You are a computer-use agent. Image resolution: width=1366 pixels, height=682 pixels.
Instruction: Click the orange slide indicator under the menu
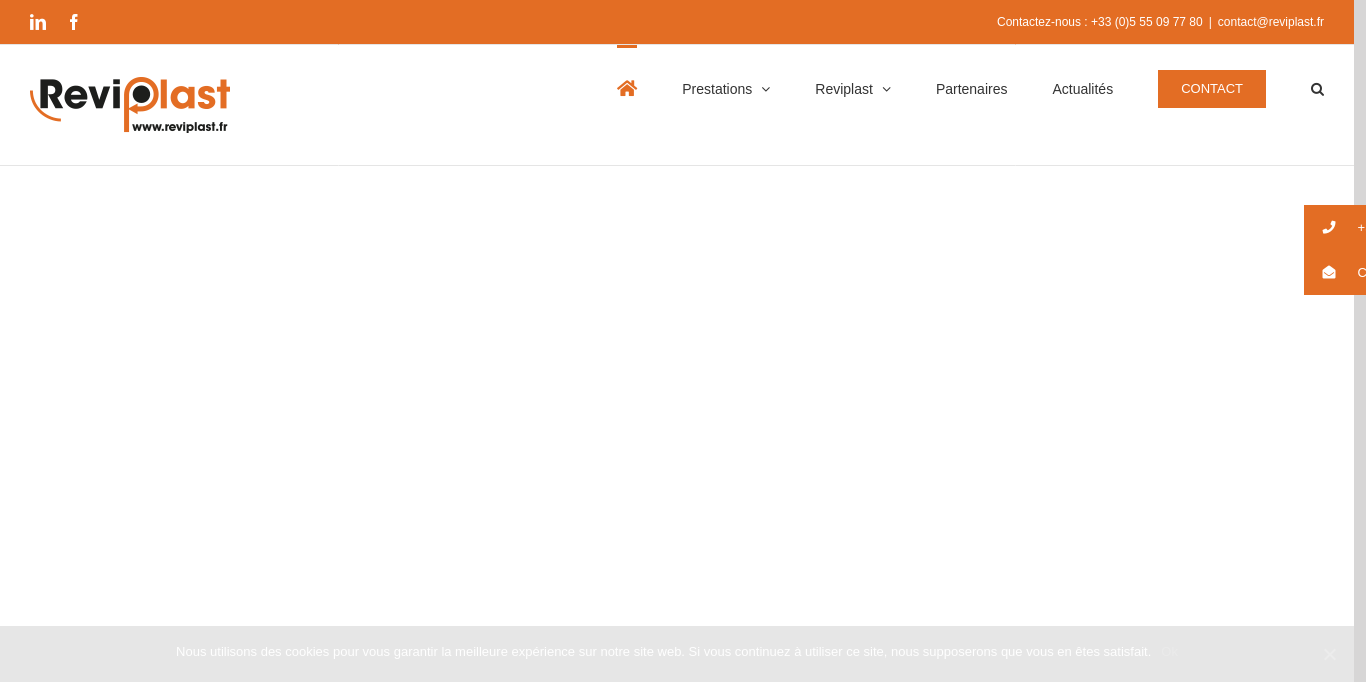[627, 47]
